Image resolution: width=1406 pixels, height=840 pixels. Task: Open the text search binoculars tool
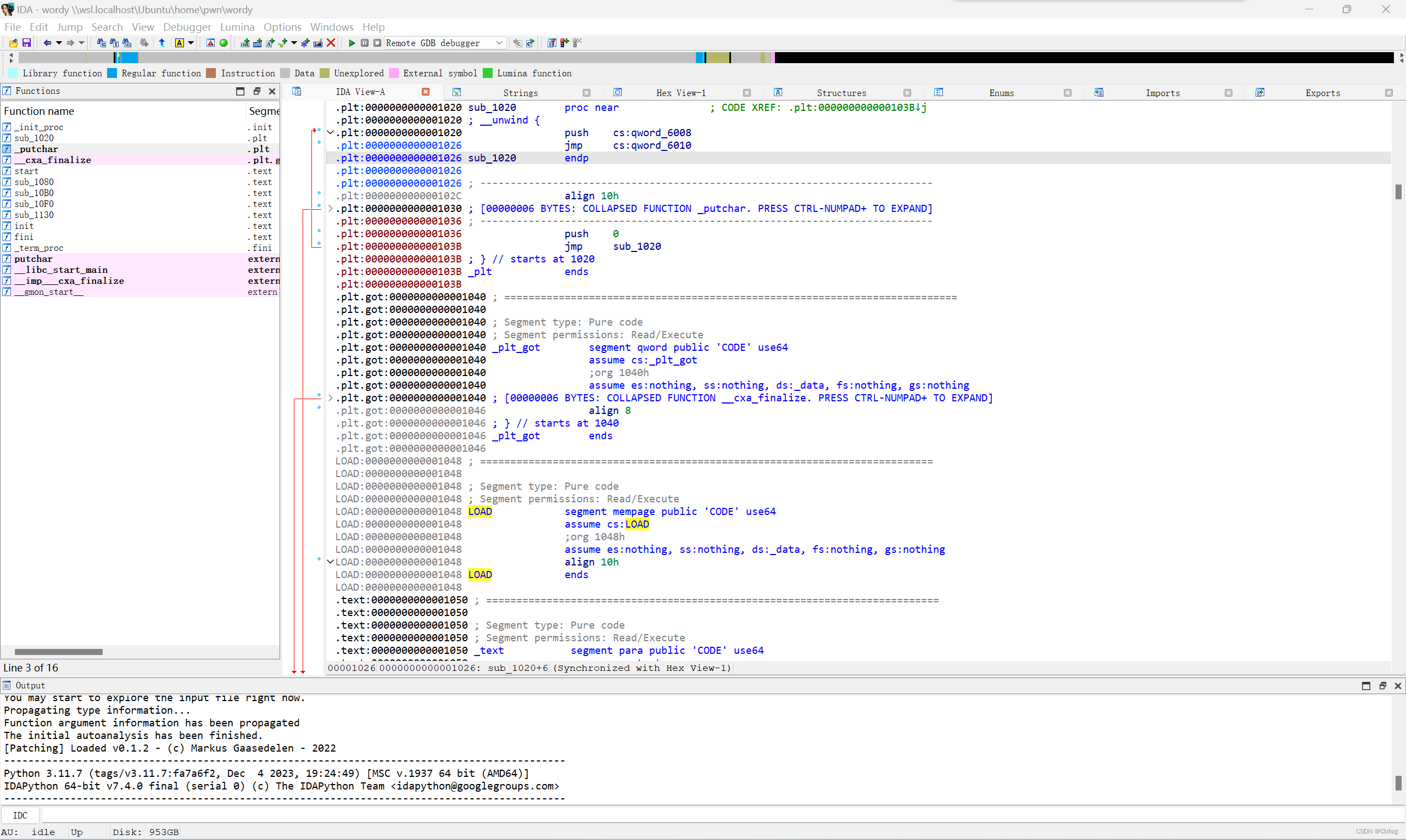click(x=115, y=42)
